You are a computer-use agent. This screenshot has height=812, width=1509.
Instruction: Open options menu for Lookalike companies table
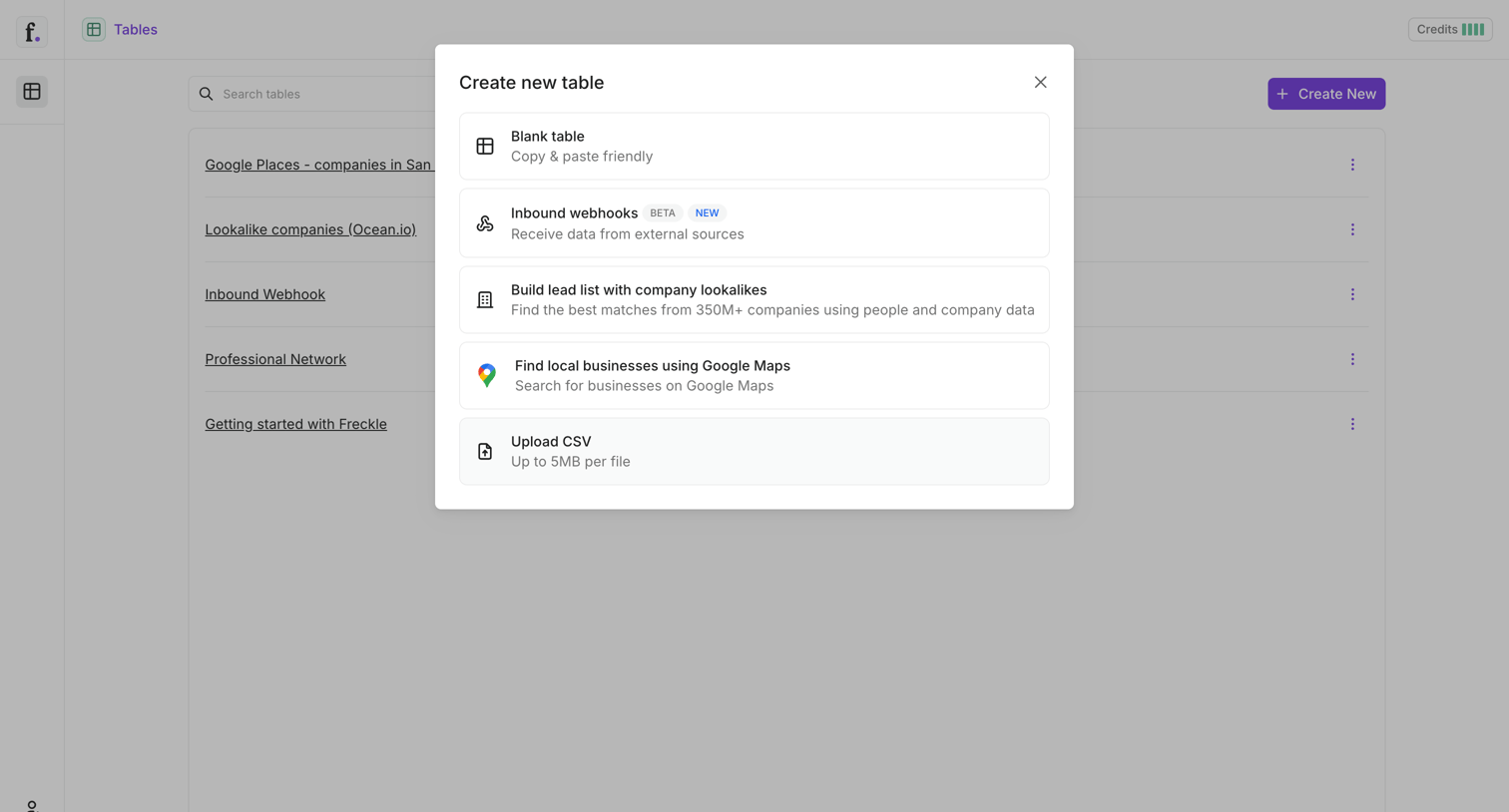coord(1352,229)
